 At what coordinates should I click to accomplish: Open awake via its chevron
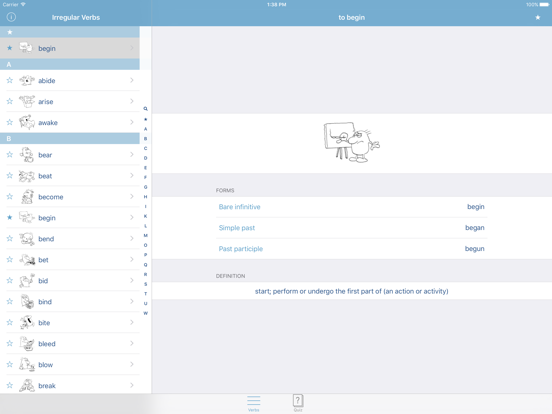132,122
